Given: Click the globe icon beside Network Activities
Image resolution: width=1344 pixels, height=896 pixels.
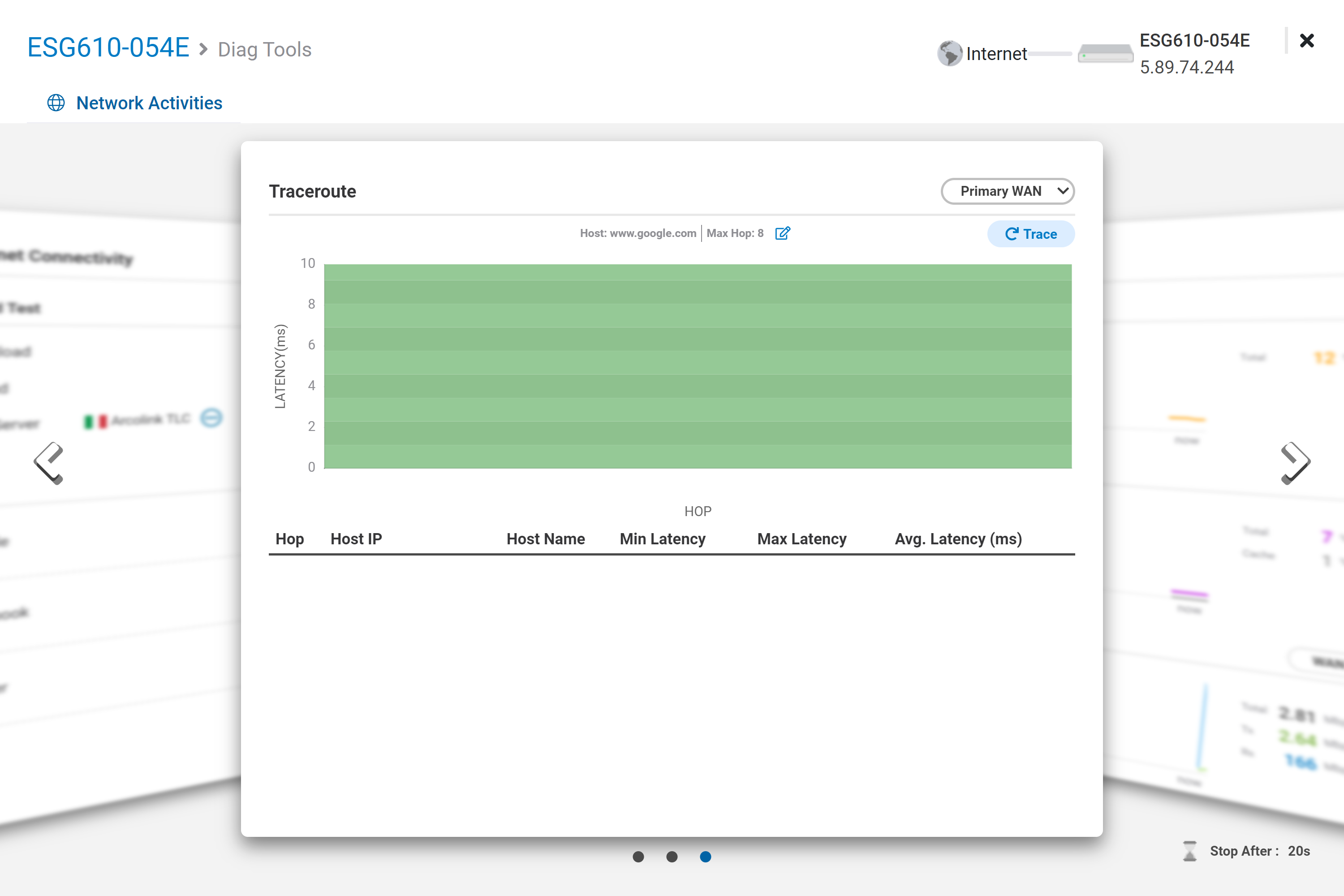Looking at the screenshot, I should pos(56,103).
